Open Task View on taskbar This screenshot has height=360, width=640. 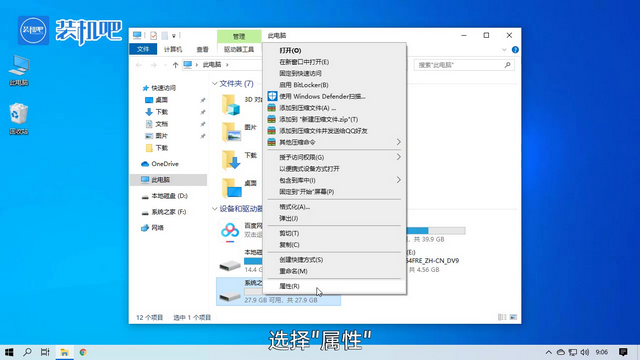[45, 352]
